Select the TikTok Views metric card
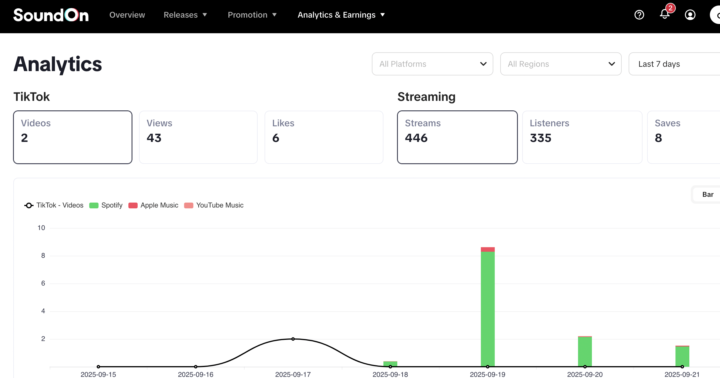Image resolution: width=720 pixels, height=378 pixels. pyautogui.click(x=198, y=137)
